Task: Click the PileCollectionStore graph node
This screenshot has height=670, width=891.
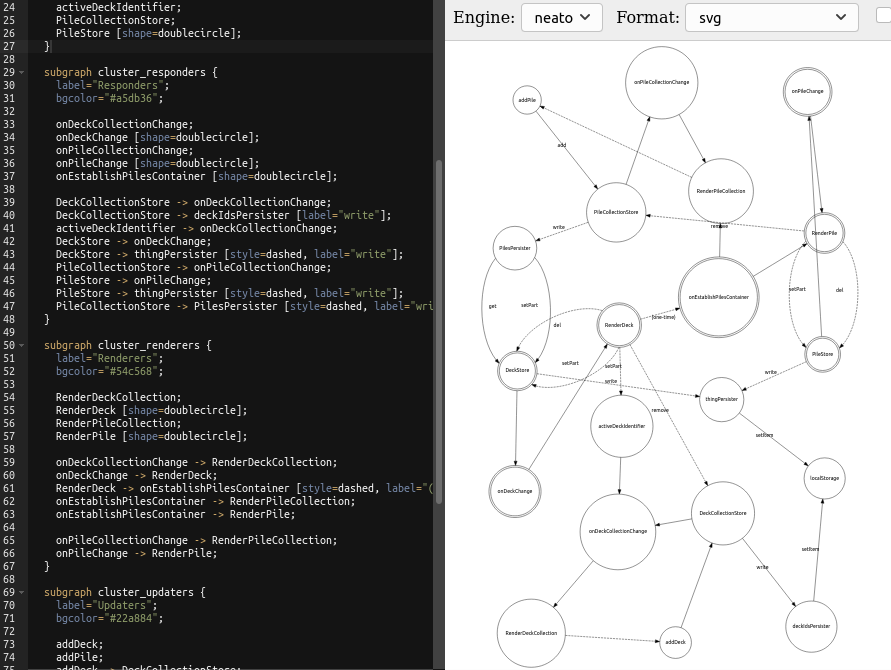Action: (617, 213)
